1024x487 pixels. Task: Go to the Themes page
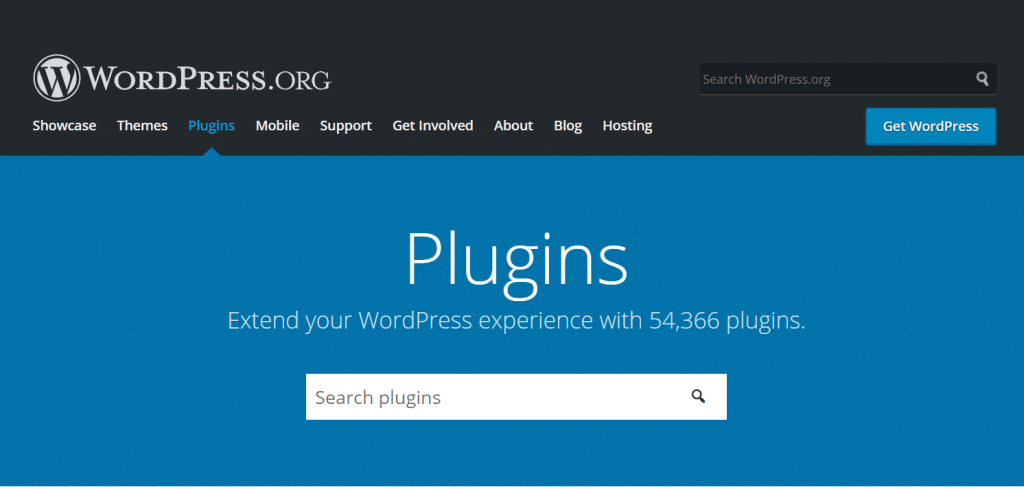[x=142, y=125]
